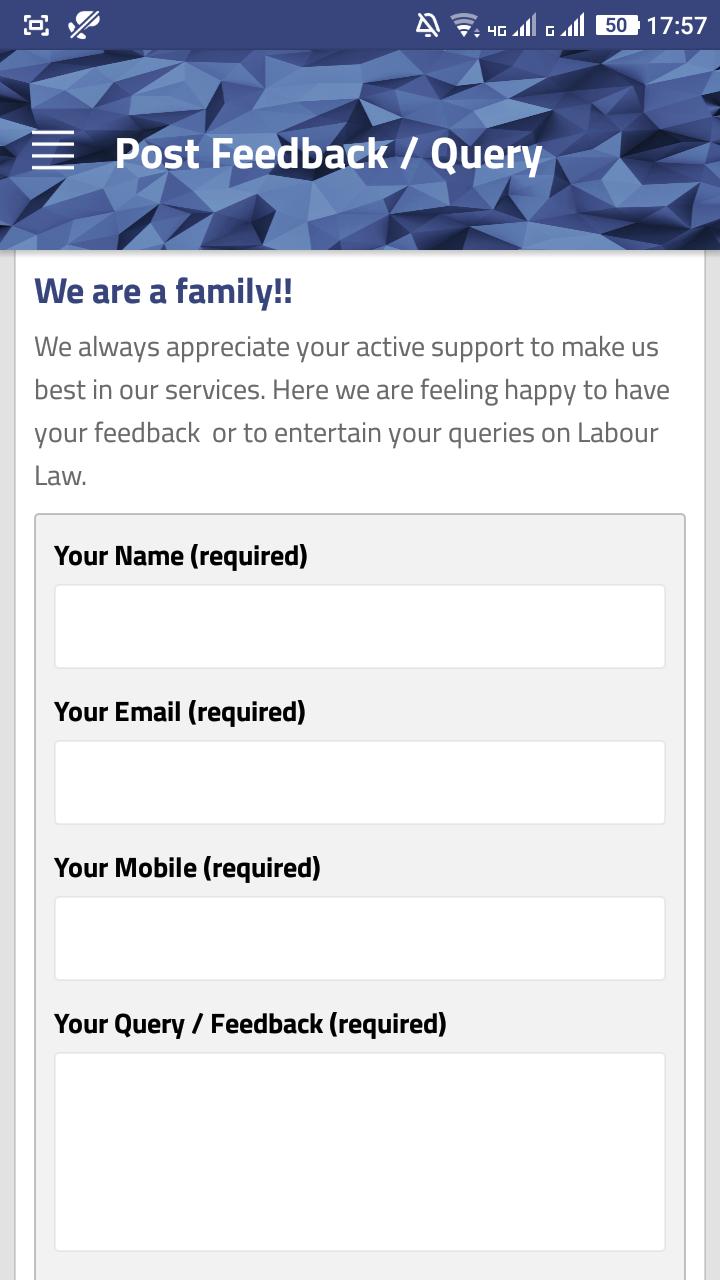The image size is (720, 1280).
Task: Tap the We are a family!! heading
Action: pyautogui.click(x=163, y=292)
